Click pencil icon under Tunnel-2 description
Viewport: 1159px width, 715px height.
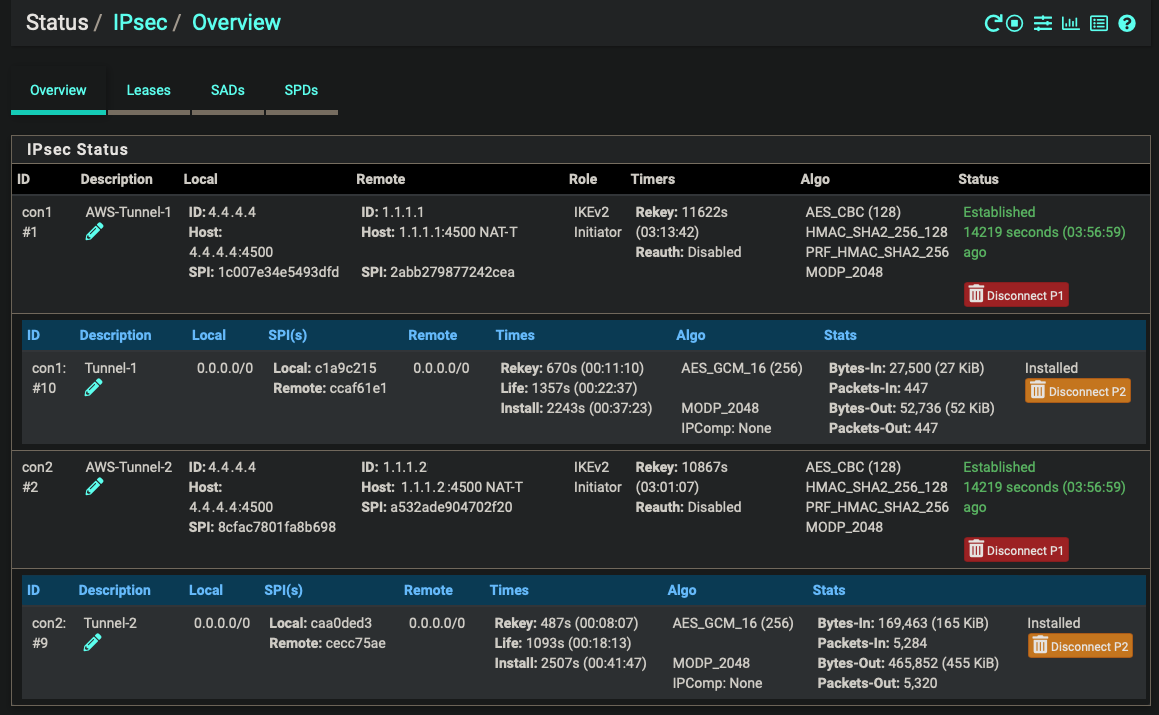[93, 643]
